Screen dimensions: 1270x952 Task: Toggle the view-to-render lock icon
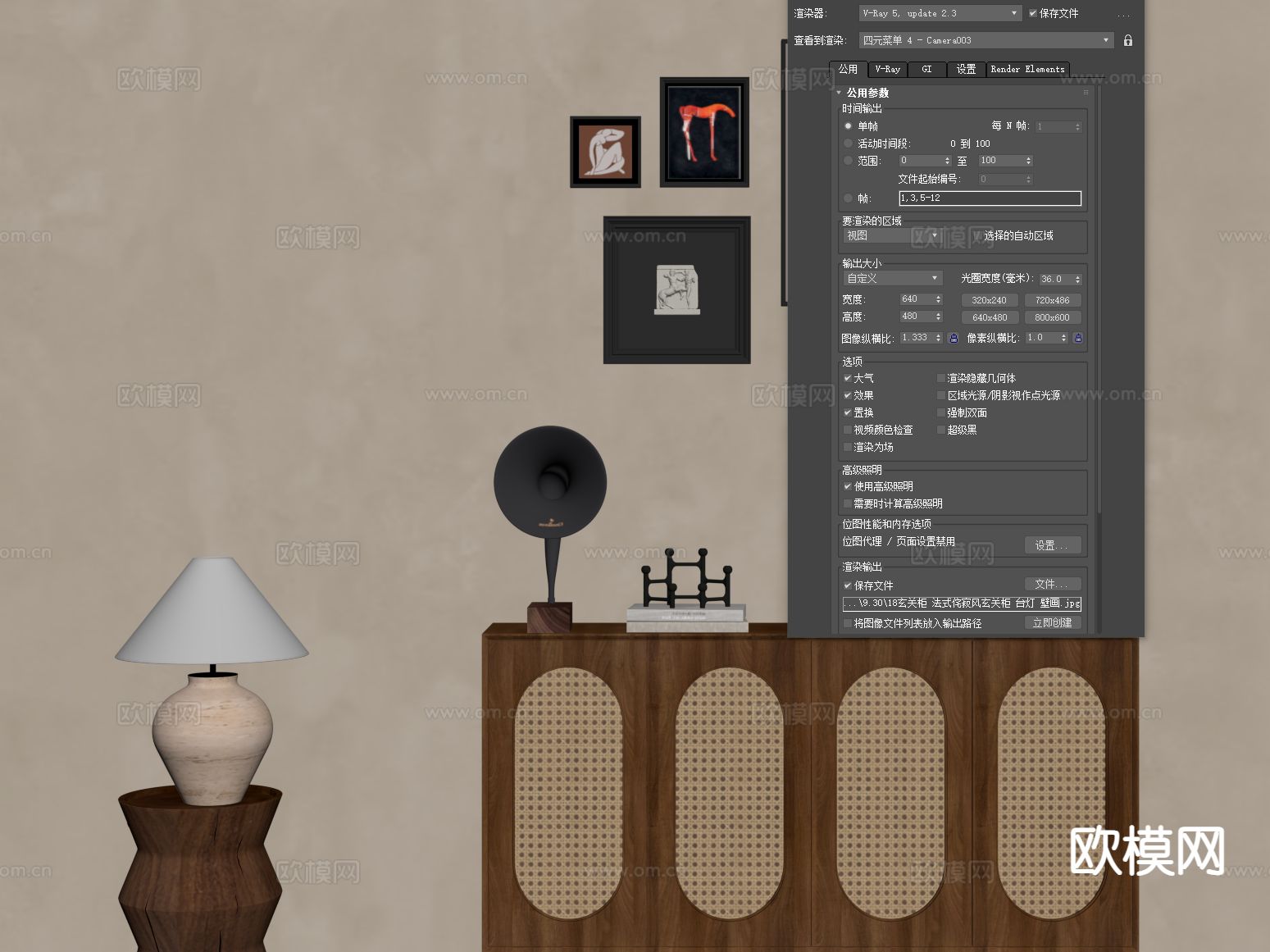click(1128, 40)
